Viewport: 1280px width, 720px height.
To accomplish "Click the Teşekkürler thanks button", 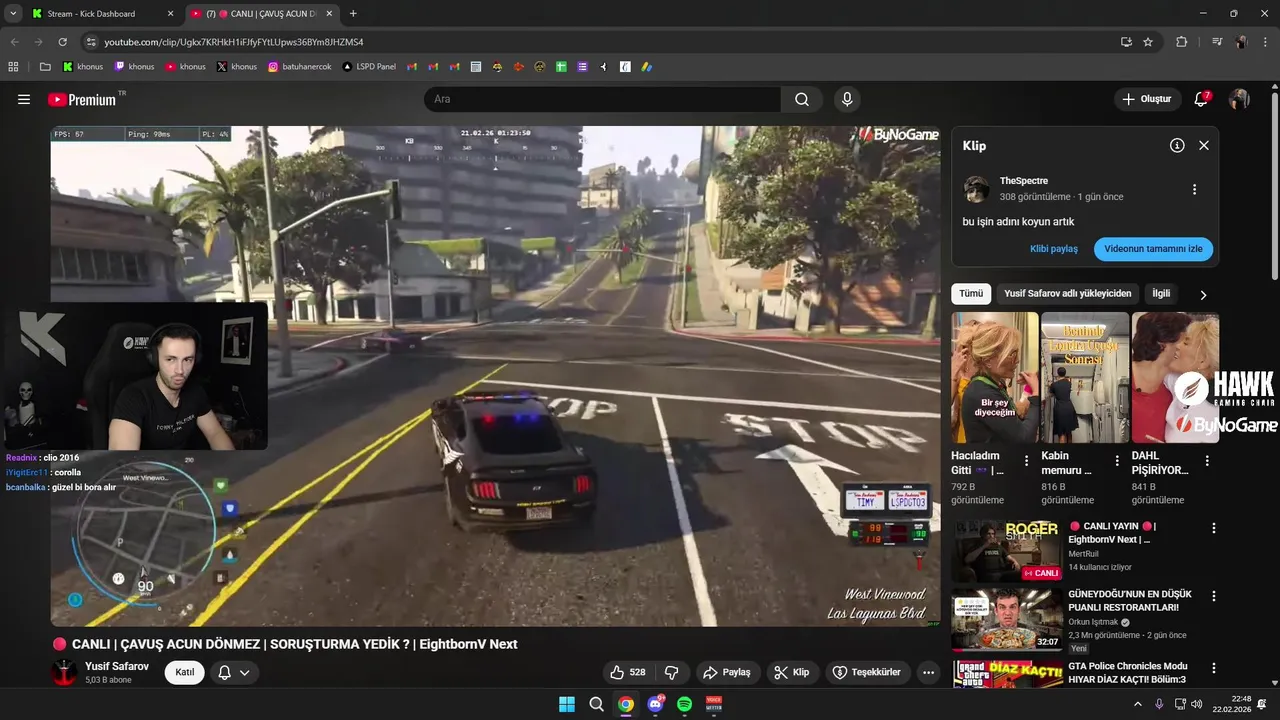I will coord(867,672).
